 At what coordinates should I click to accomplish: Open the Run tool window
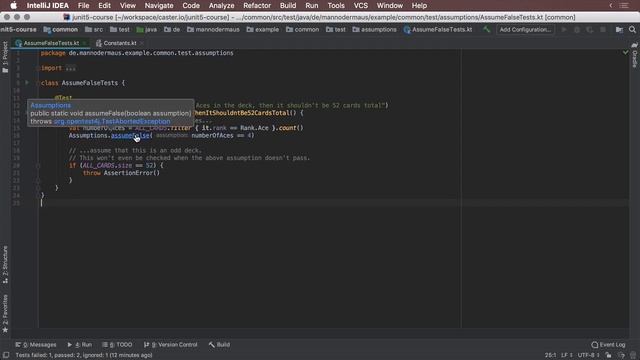(80, 344)
